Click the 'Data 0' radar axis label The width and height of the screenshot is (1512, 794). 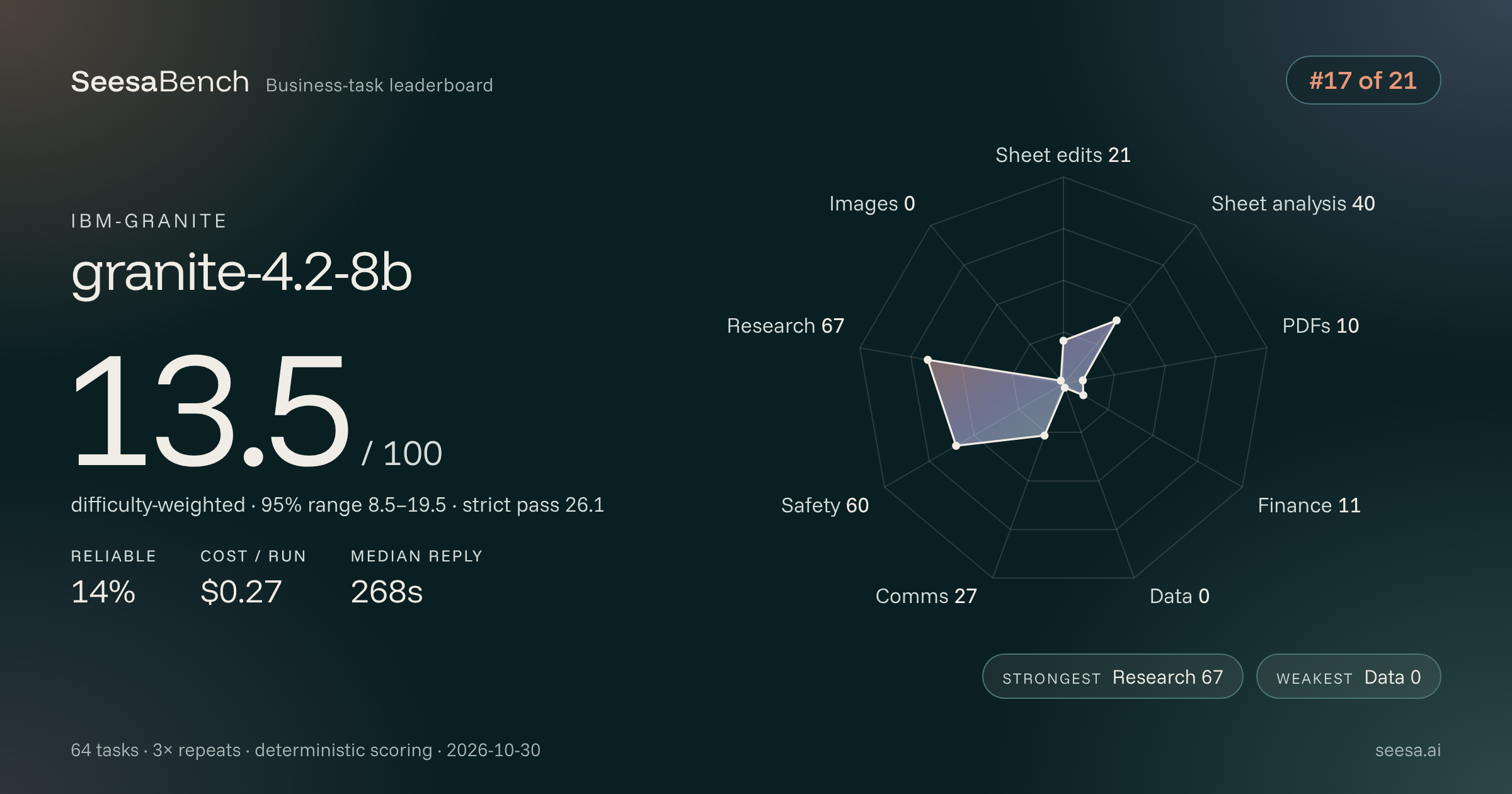coord(1179,596)
